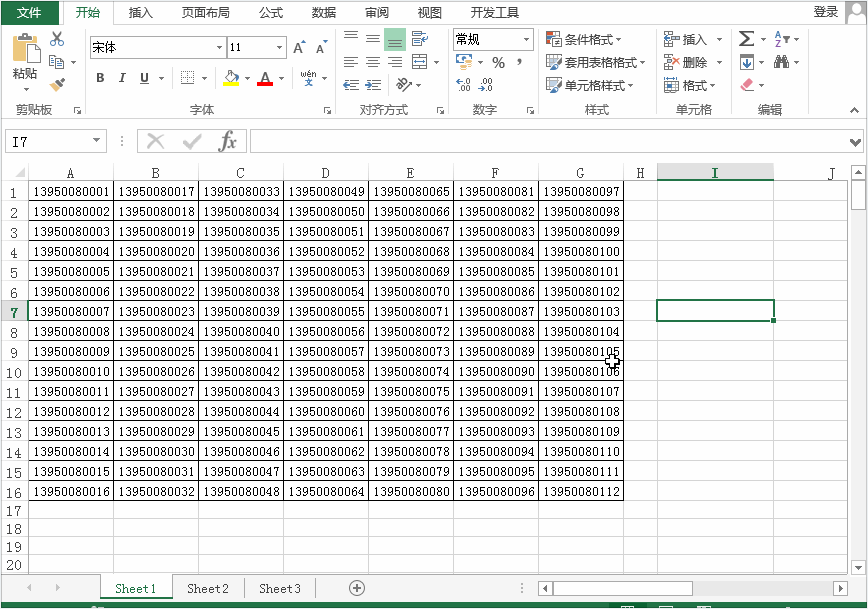Toggle bold formatting

coord(100,78)
